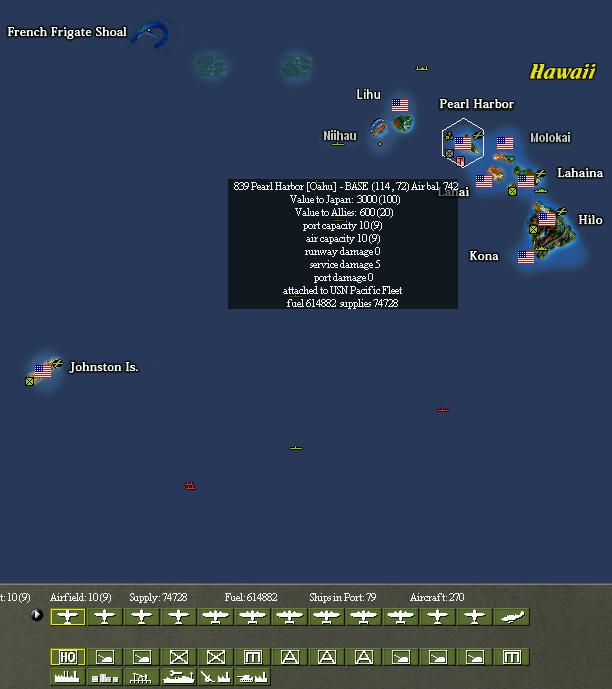
Task: Open the warship icon in bottom row
Action: point(179,677)
